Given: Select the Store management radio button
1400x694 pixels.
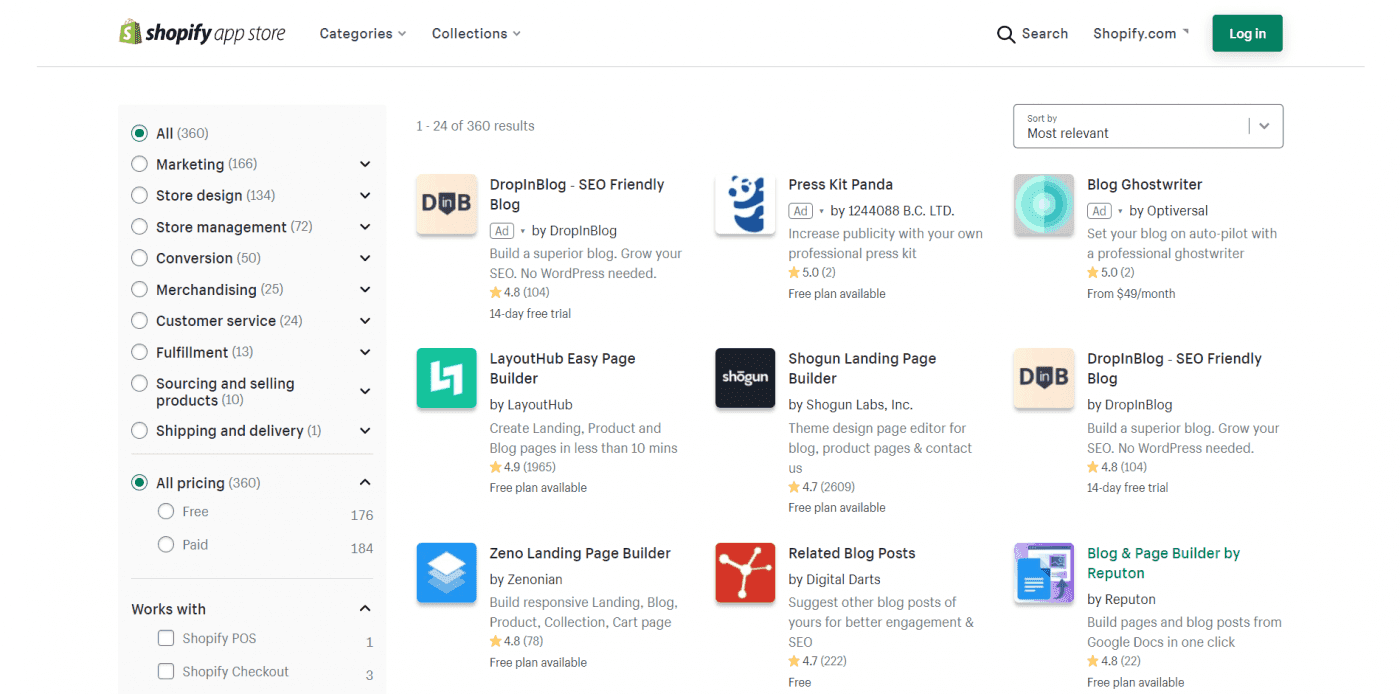Looking at the screenshot, I should [139, 227].
